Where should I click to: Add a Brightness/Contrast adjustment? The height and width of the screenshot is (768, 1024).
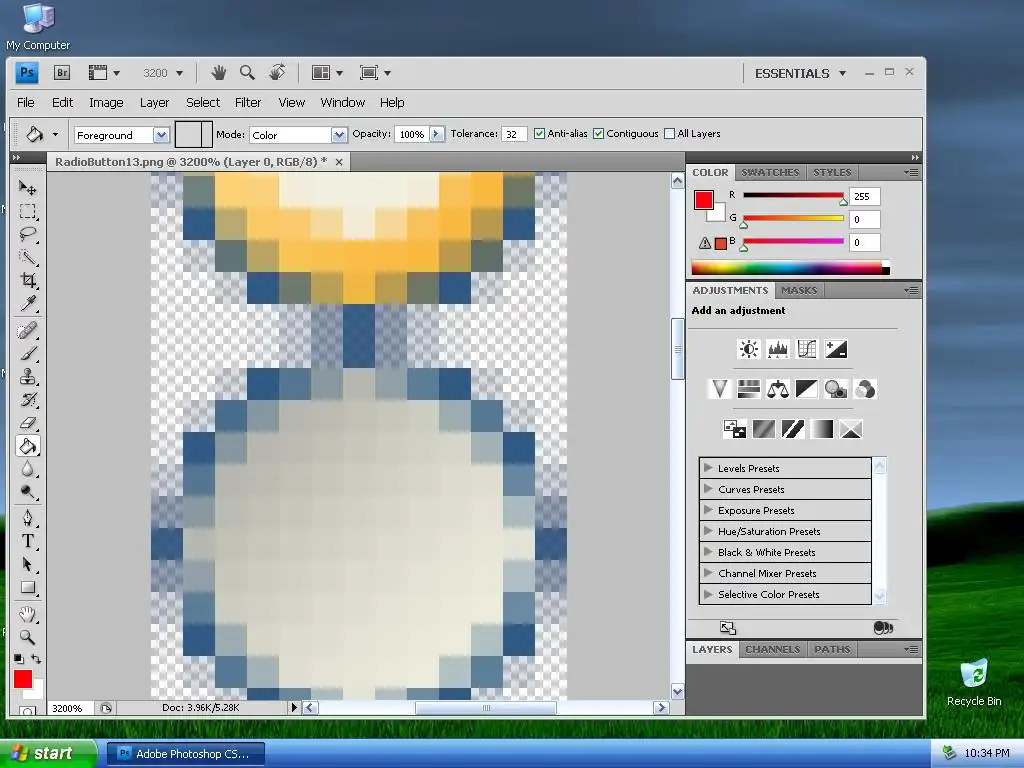(748, 349)
